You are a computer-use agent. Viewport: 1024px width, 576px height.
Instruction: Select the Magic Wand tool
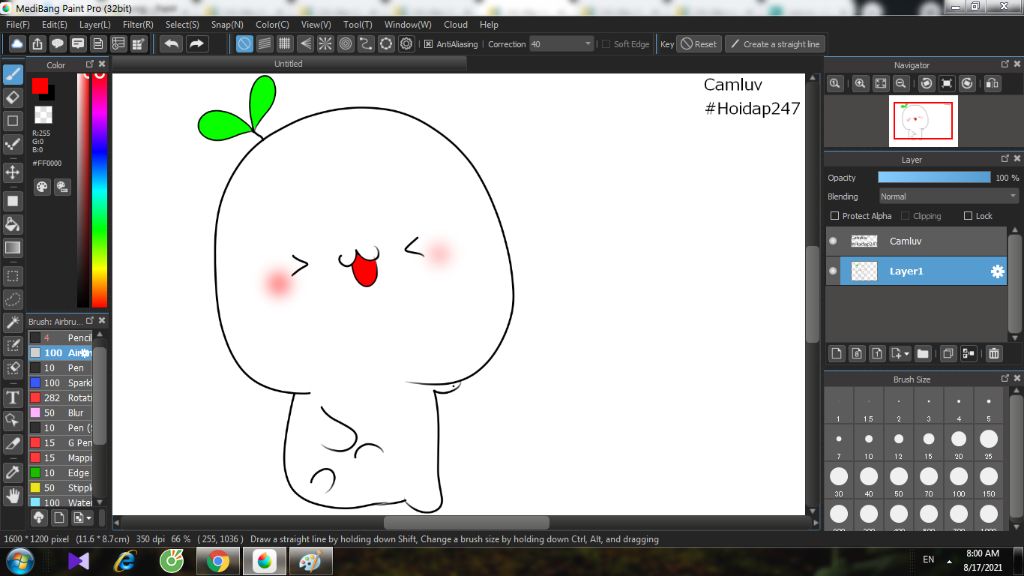13,323
